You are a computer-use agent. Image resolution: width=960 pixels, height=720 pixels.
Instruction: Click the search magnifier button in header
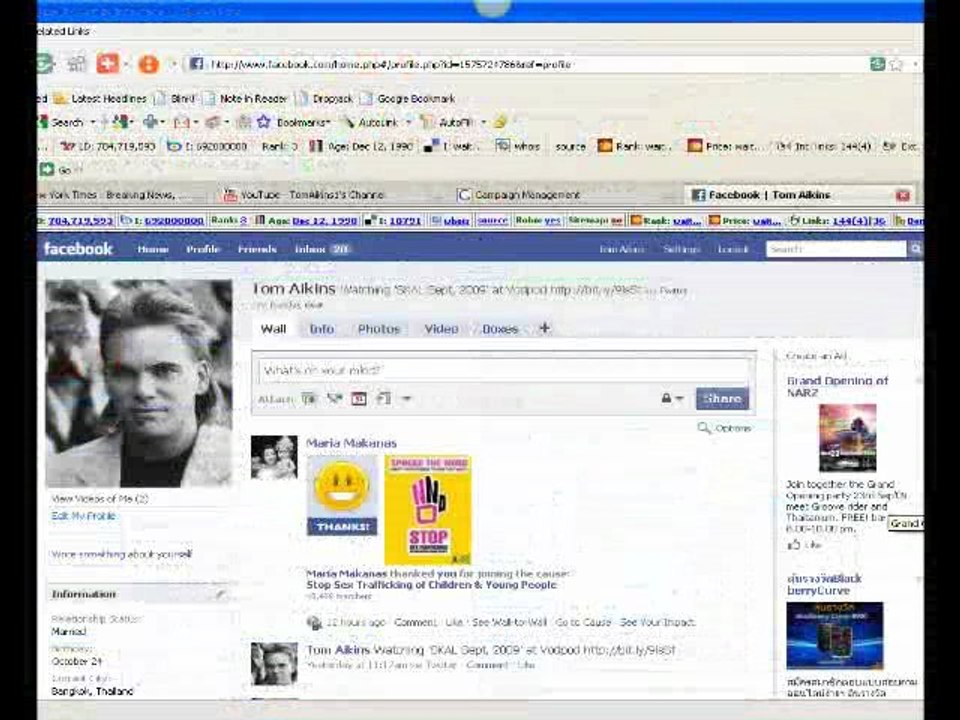click(x=915, y=249)
